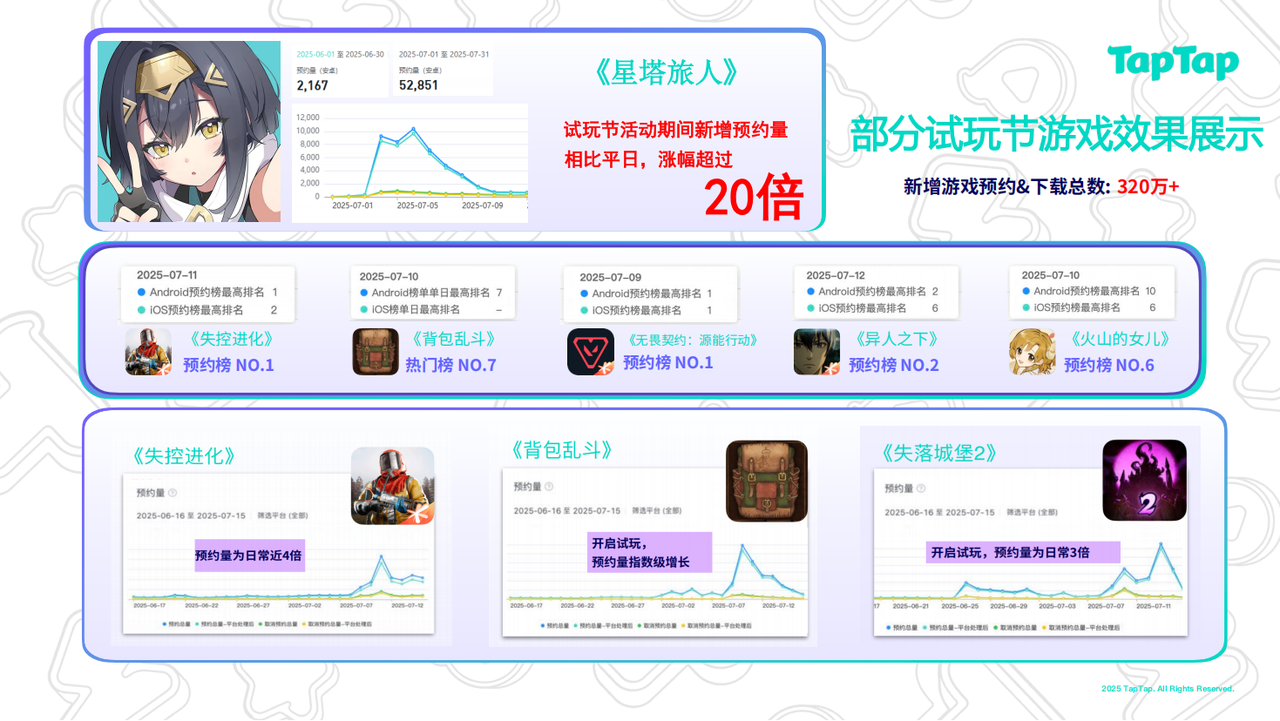Screen dimensions: 1280x721
Task: Click the 开启试玩,预约量为日常3倍 callout
Action: tap(1024, 552)
